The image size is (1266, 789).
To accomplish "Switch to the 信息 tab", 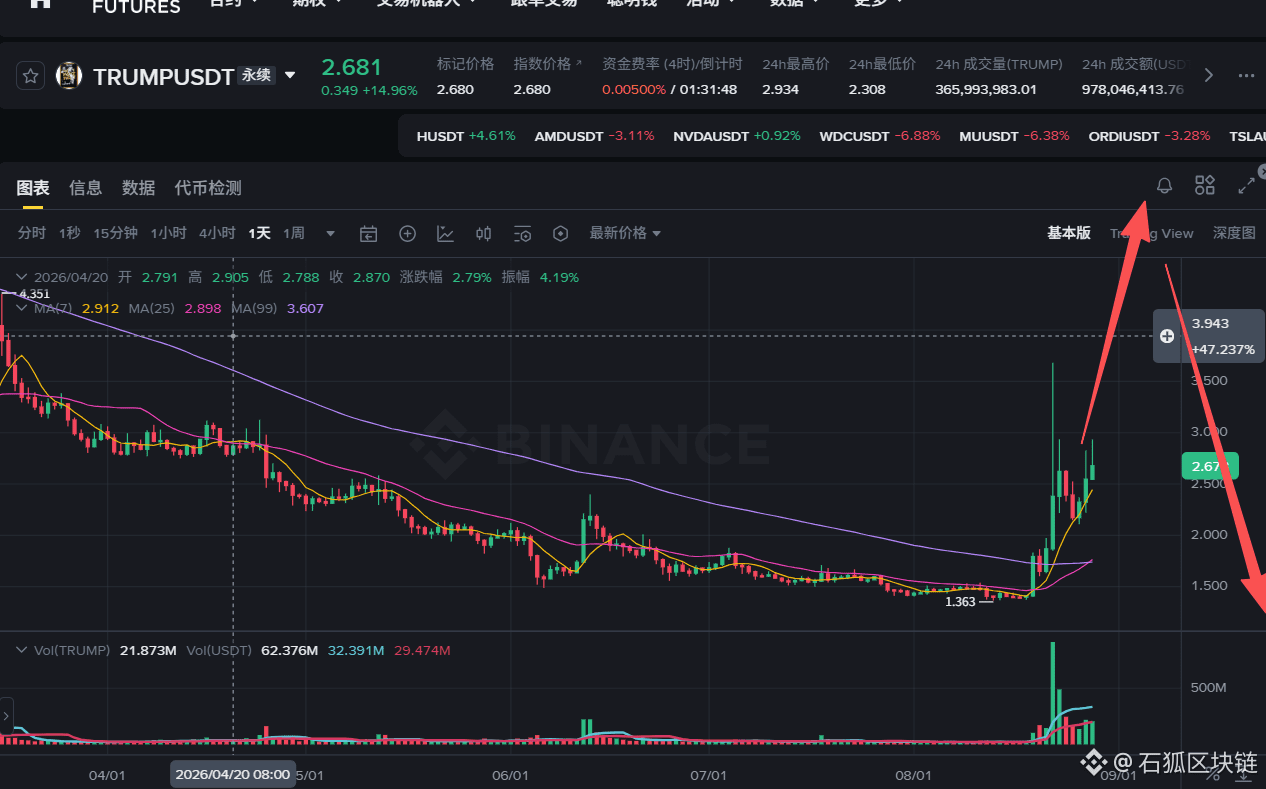I will click(x=86, y=188).
